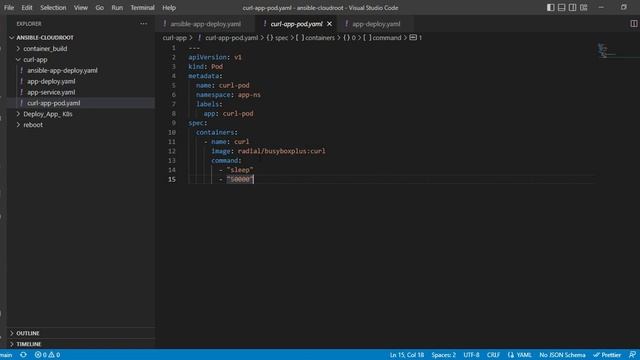Open the Help menu

169,7
